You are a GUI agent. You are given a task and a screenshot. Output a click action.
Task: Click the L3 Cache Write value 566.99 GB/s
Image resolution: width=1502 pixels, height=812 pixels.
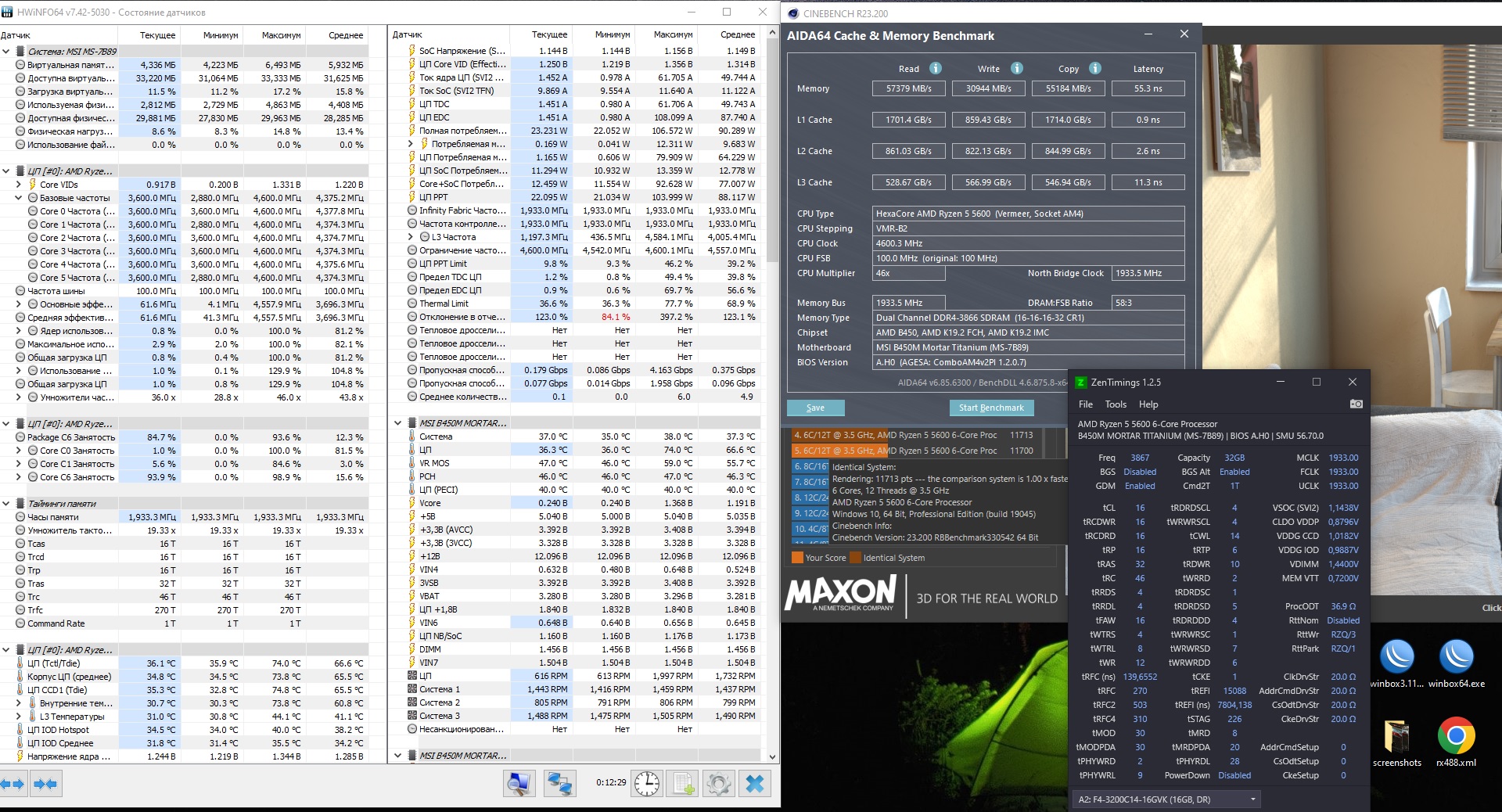988,182
